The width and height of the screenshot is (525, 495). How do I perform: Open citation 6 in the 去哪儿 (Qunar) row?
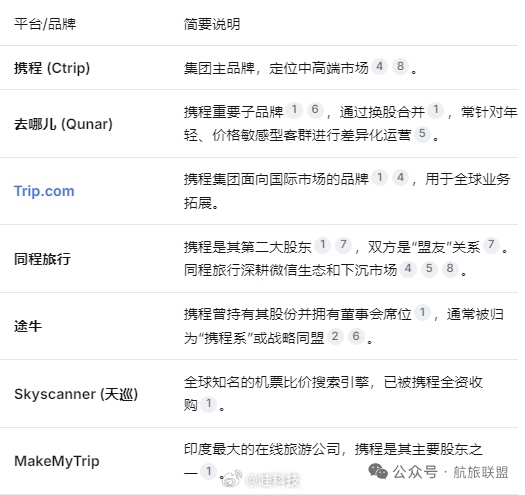pyautogui.click(x=315, y=110)
